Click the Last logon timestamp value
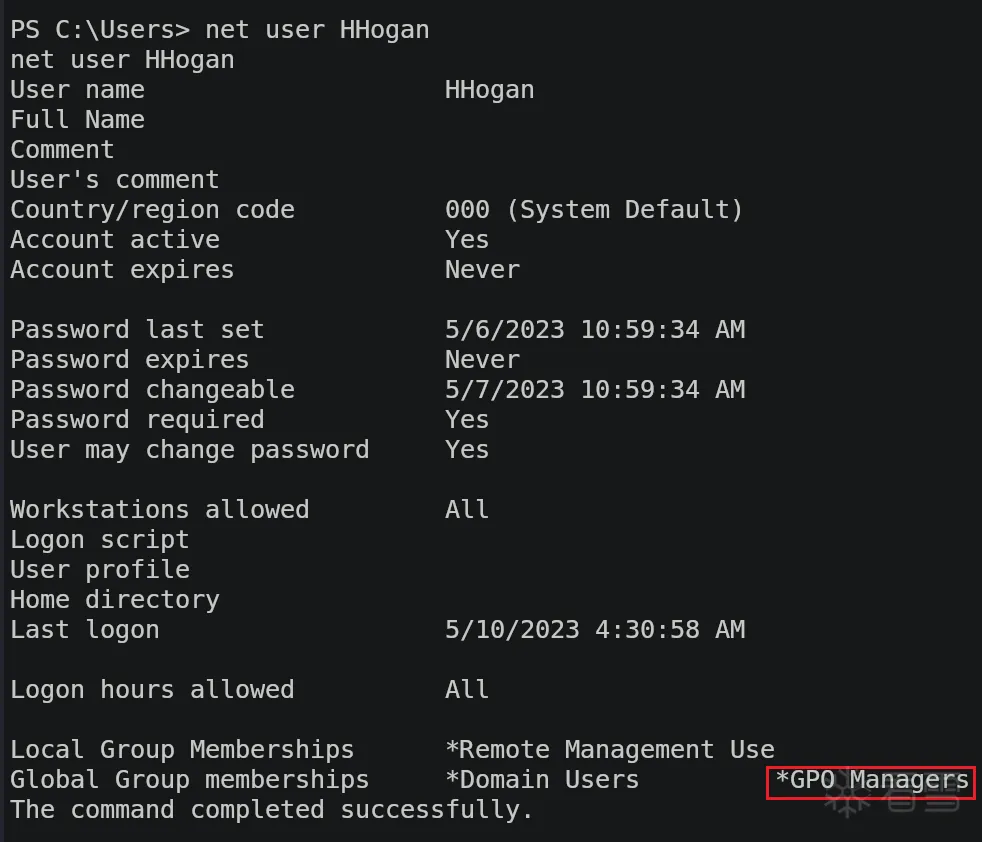982x842 pixels. coord(594,630)
